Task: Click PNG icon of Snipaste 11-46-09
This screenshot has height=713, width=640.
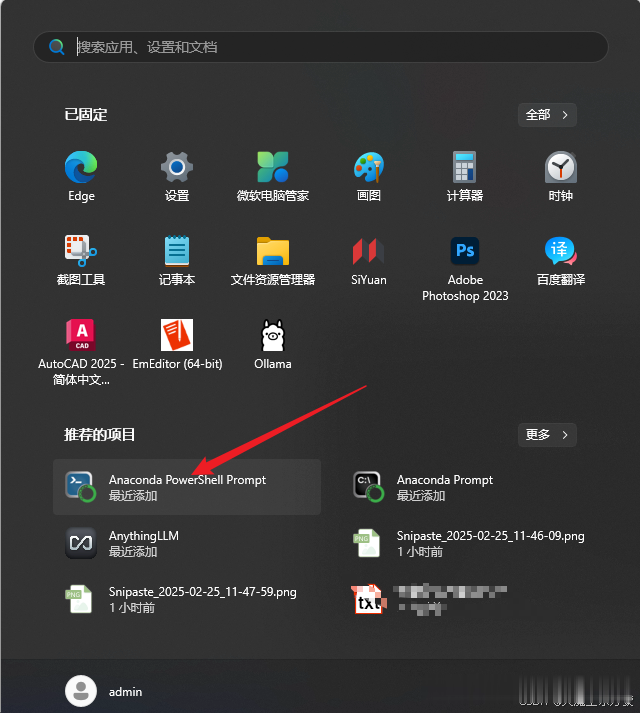Action: 367,543
